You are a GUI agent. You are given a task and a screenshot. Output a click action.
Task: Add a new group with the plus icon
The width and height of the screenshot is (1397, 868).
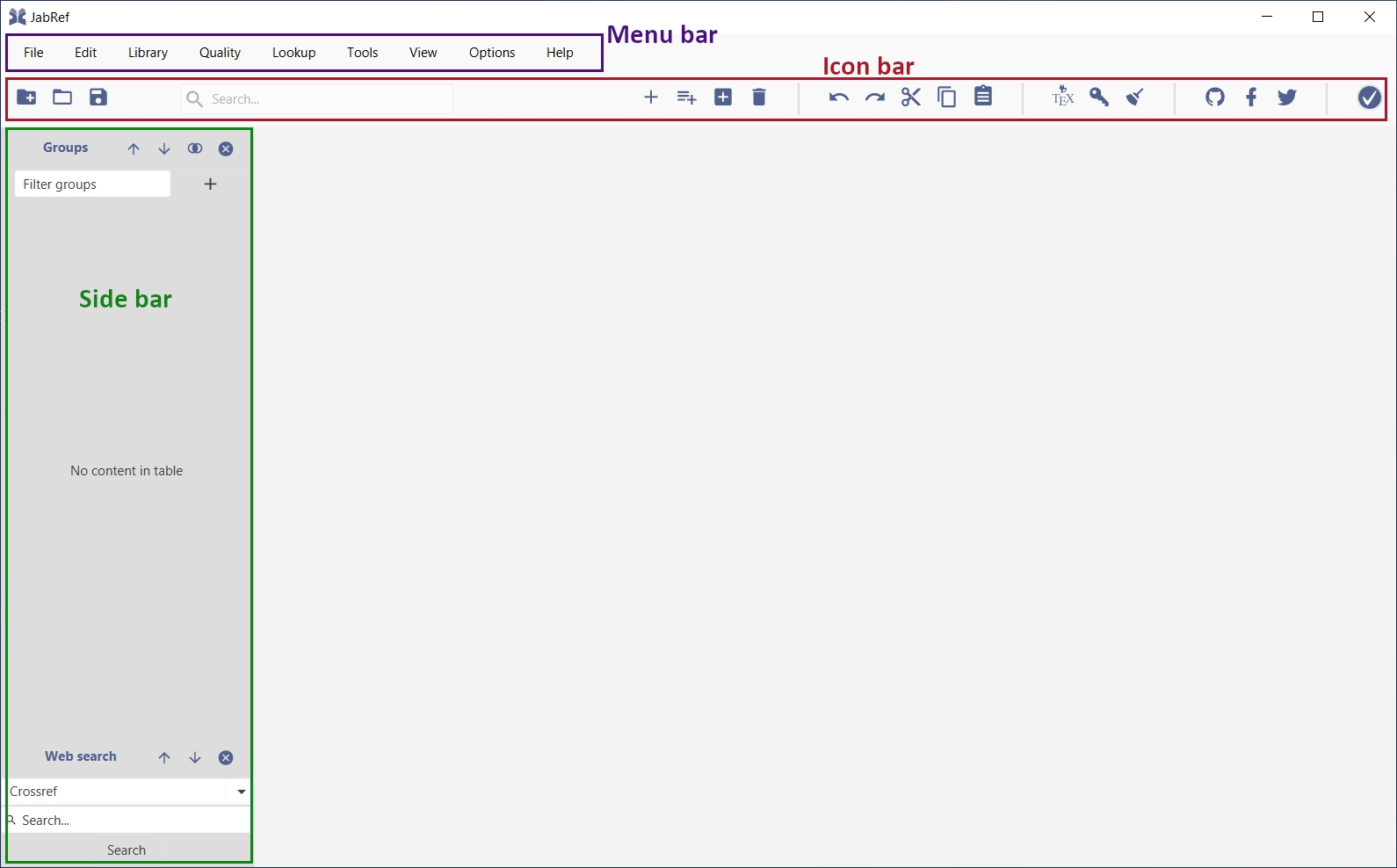click(x=210, y=184)
